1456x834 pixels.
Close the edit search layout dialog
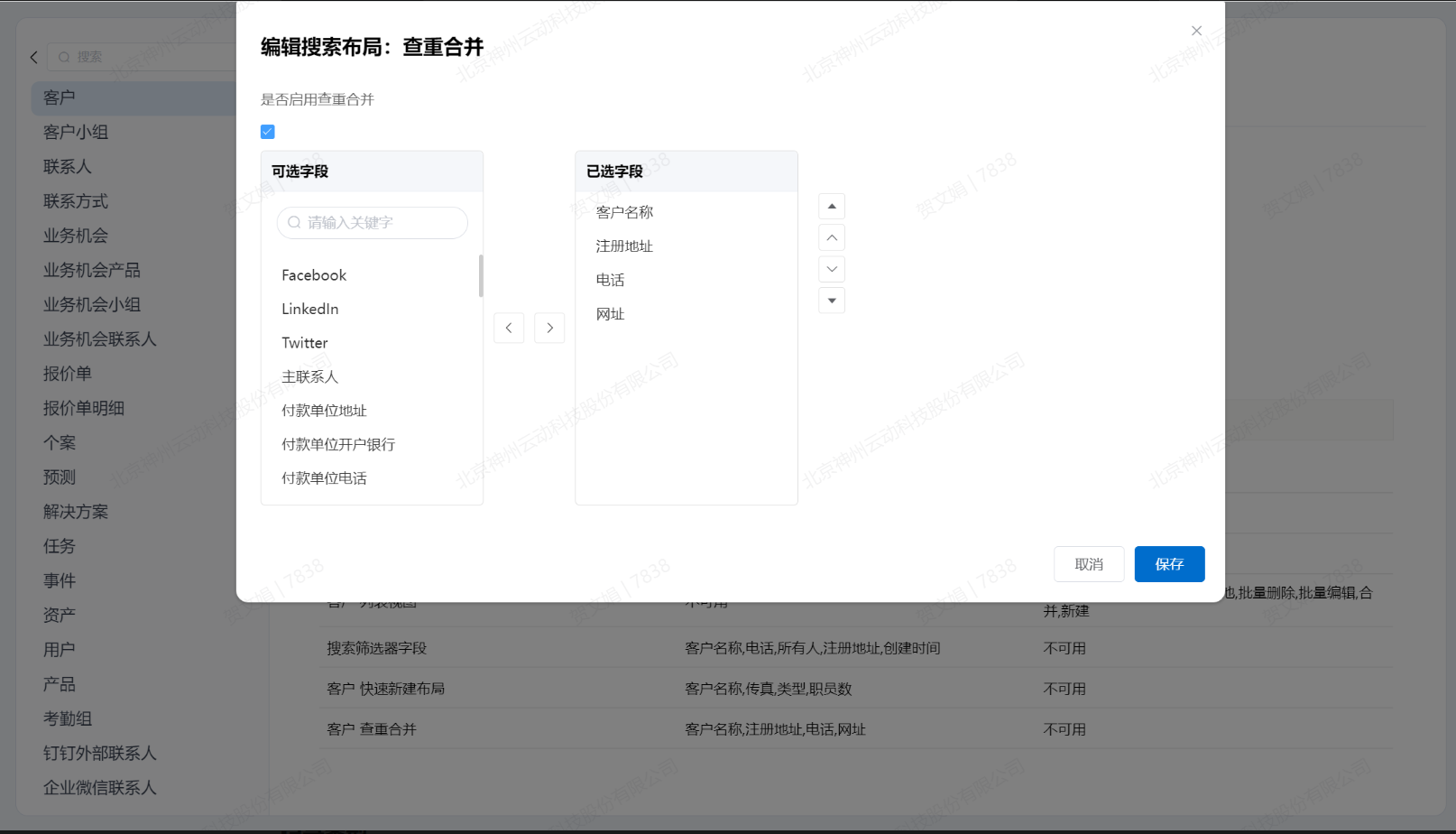(1196, 31)
